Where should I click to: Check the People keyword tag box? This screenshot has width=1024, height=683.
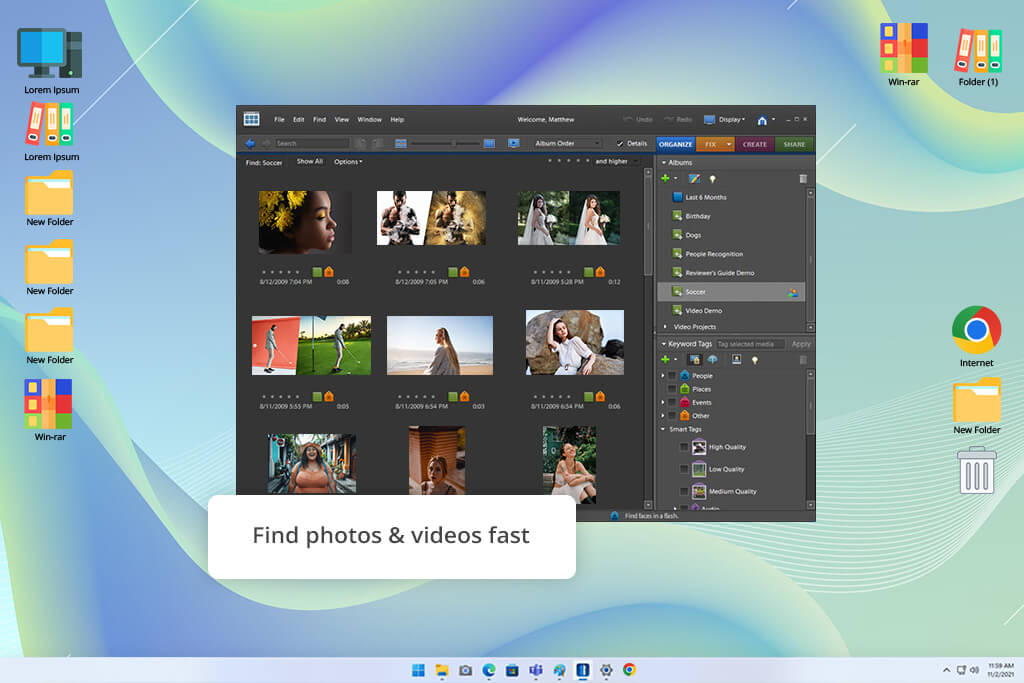[672, 375]
